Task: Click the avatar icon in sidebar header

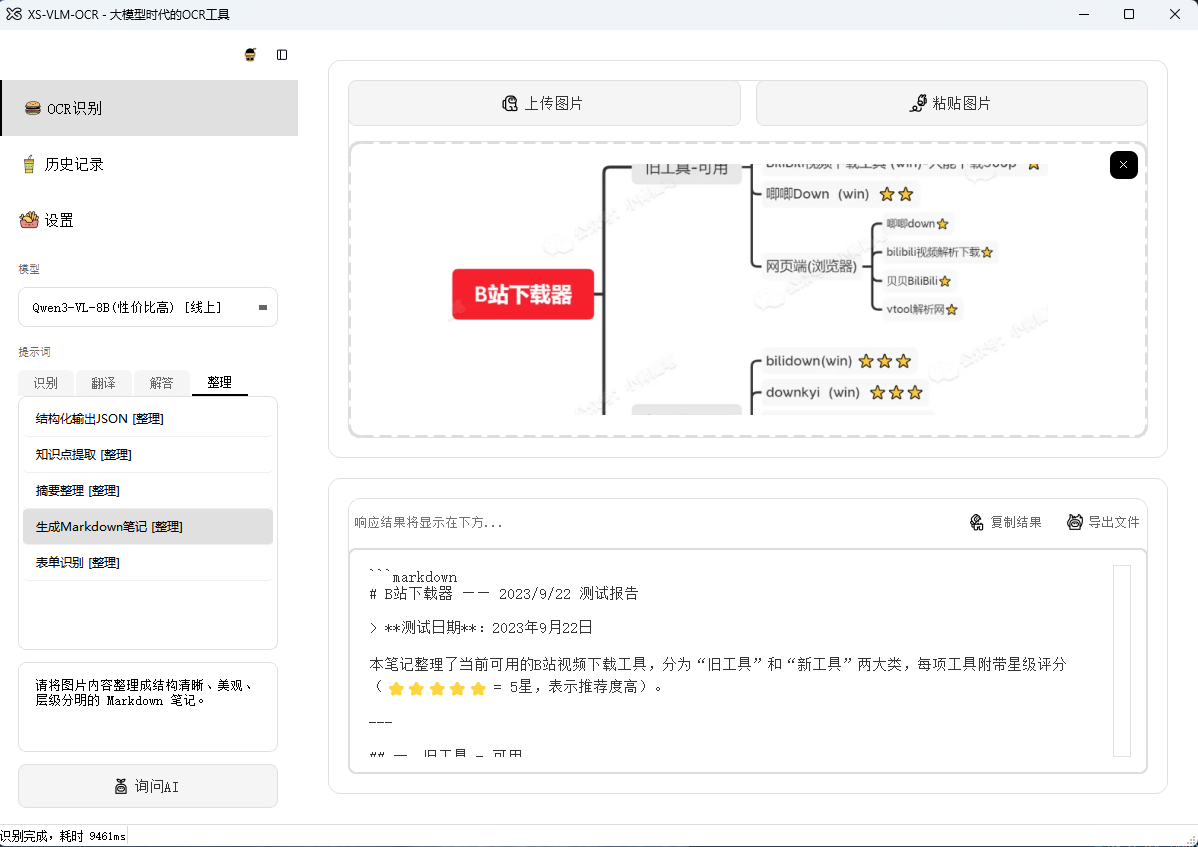Action: 250,54
